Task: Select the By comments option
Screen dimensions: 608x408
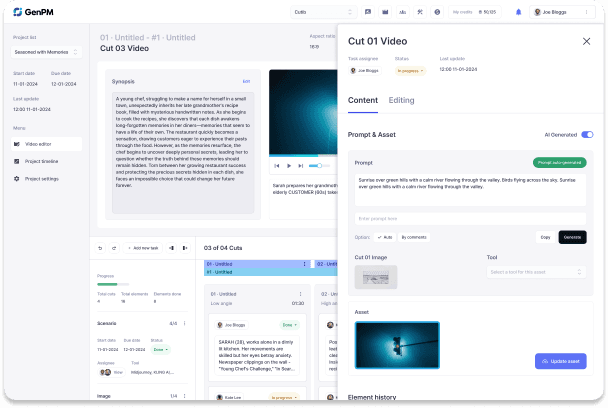Action: tap(413, 237)
